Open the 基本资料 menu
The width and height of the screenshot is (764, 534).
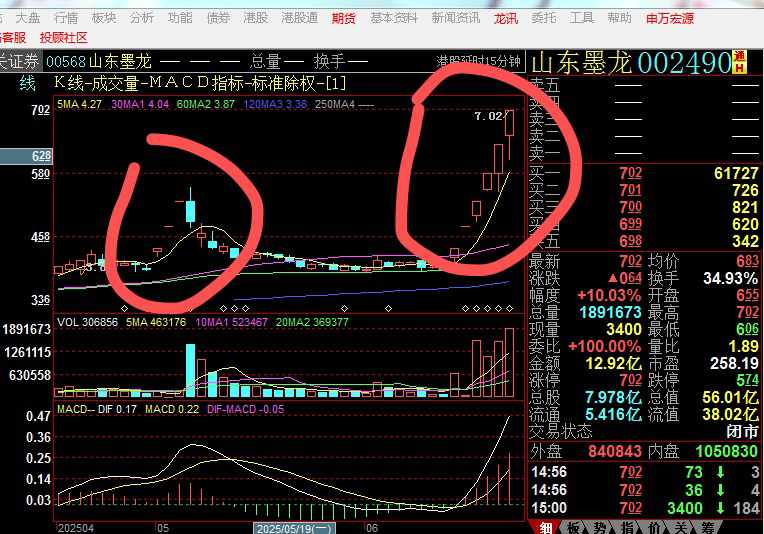[x=394, y=19]
